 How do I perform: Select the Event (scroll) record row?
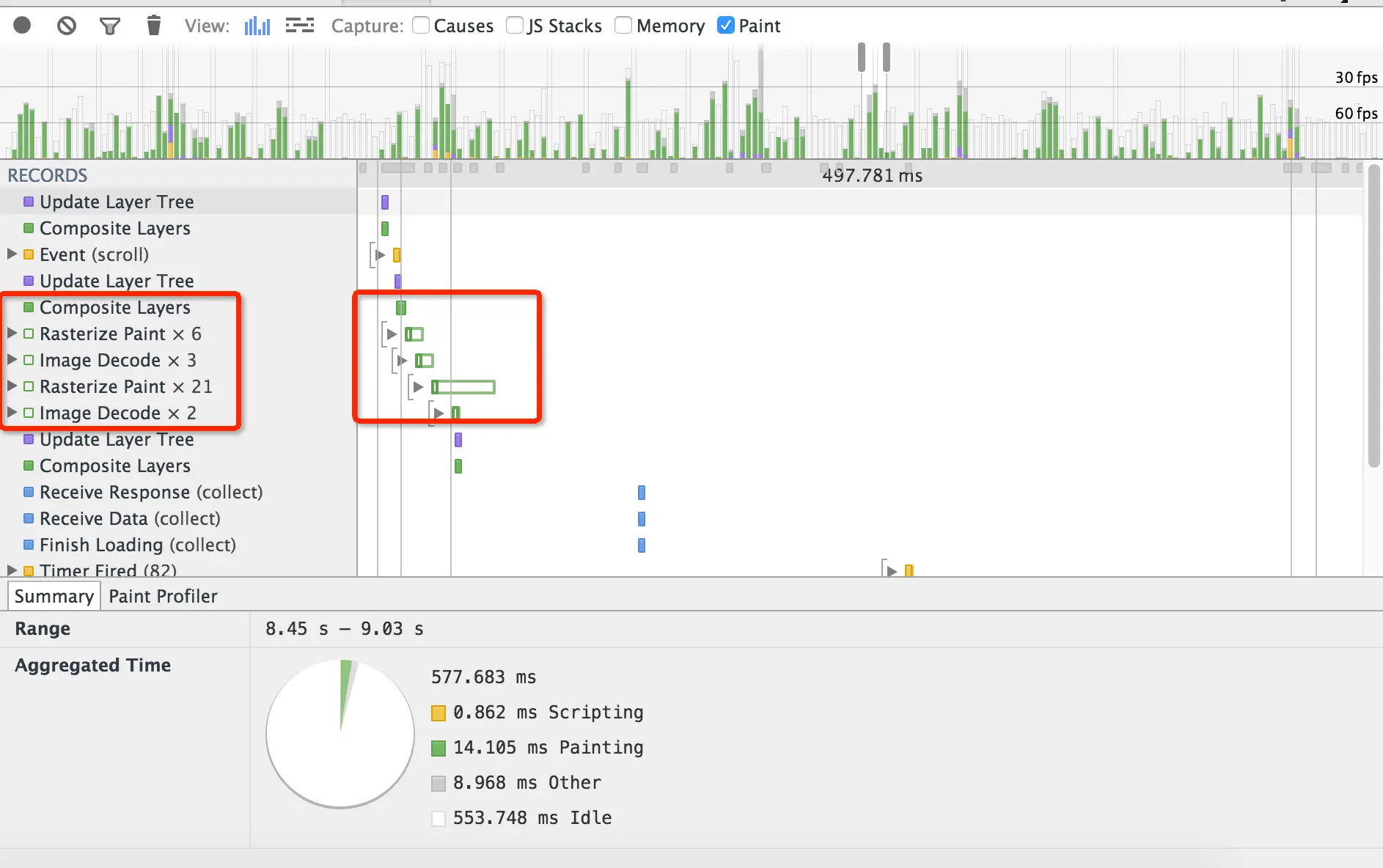(x=178, y=254)
